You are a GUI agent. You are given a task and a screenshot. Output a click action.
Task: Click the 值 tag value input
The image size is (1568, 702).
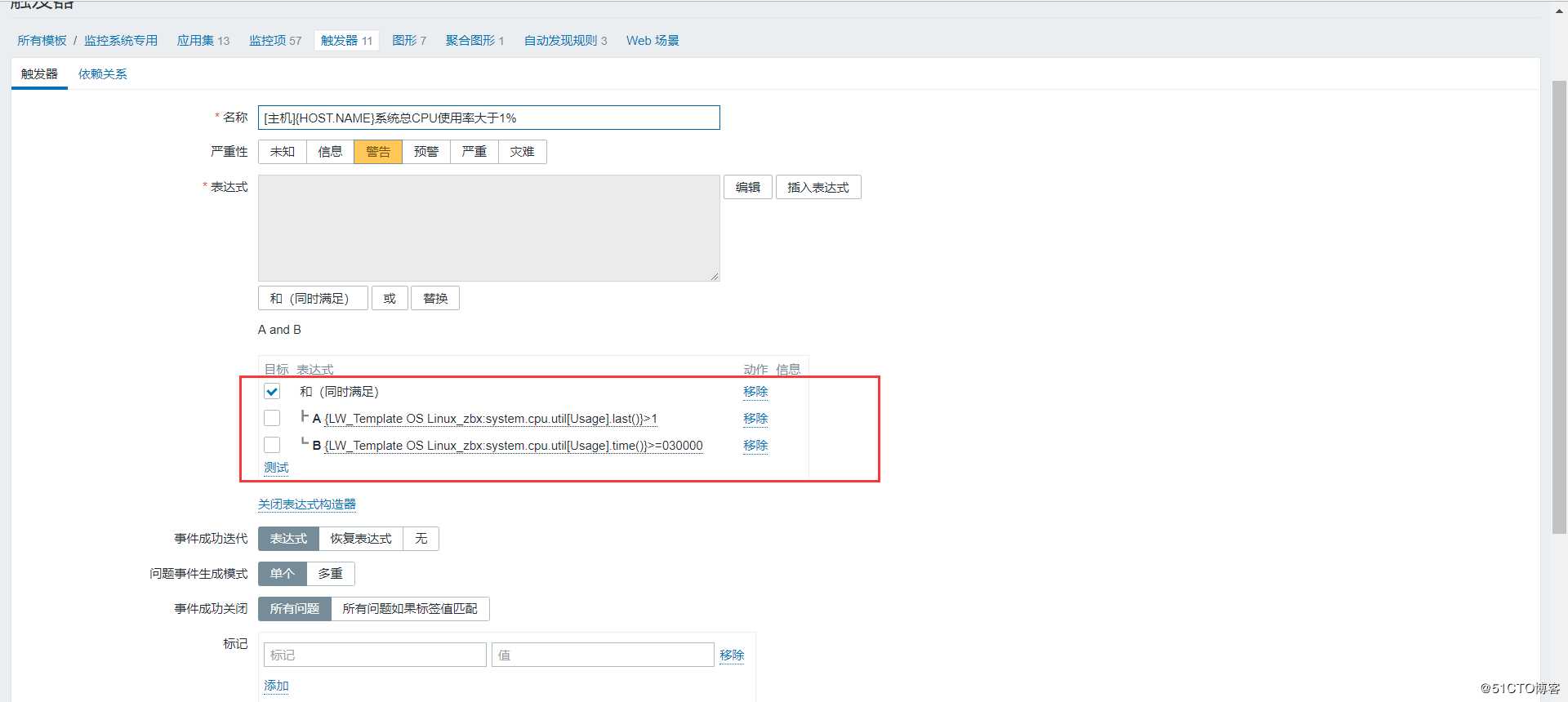tap(603, 655)
